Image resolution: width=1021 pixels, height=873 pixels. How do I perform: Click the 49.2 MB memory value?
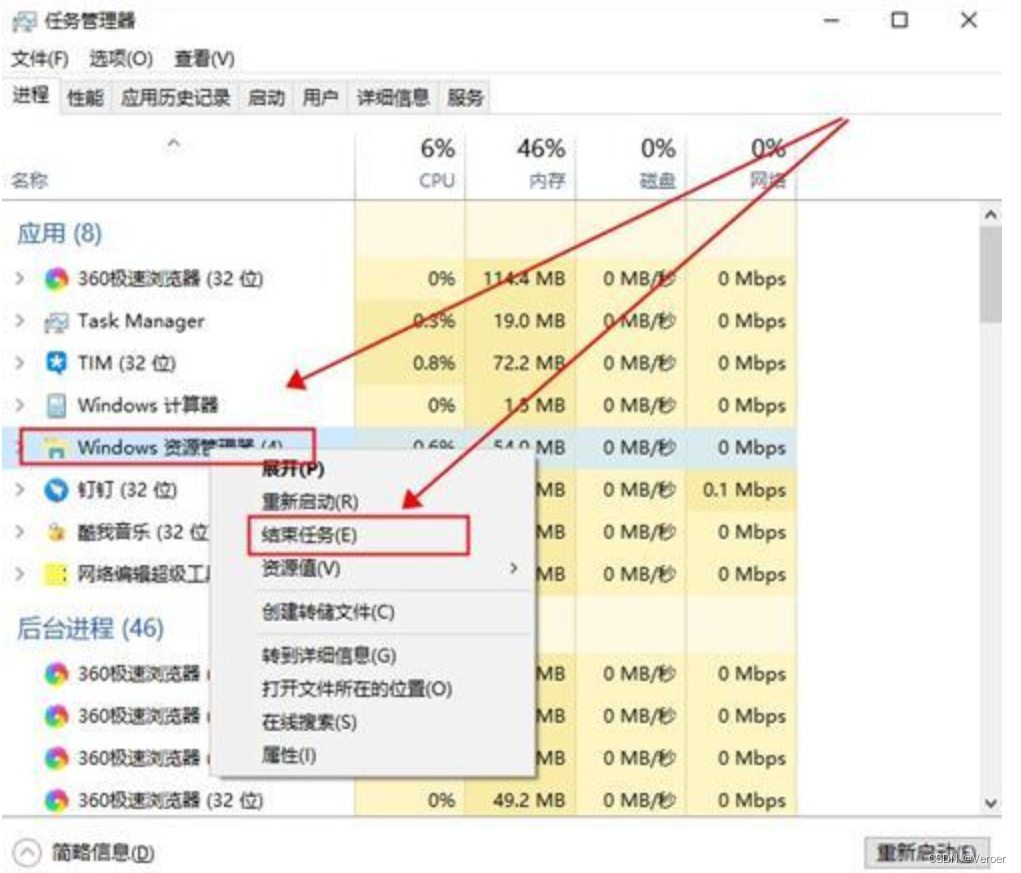(x=529, y=800)
